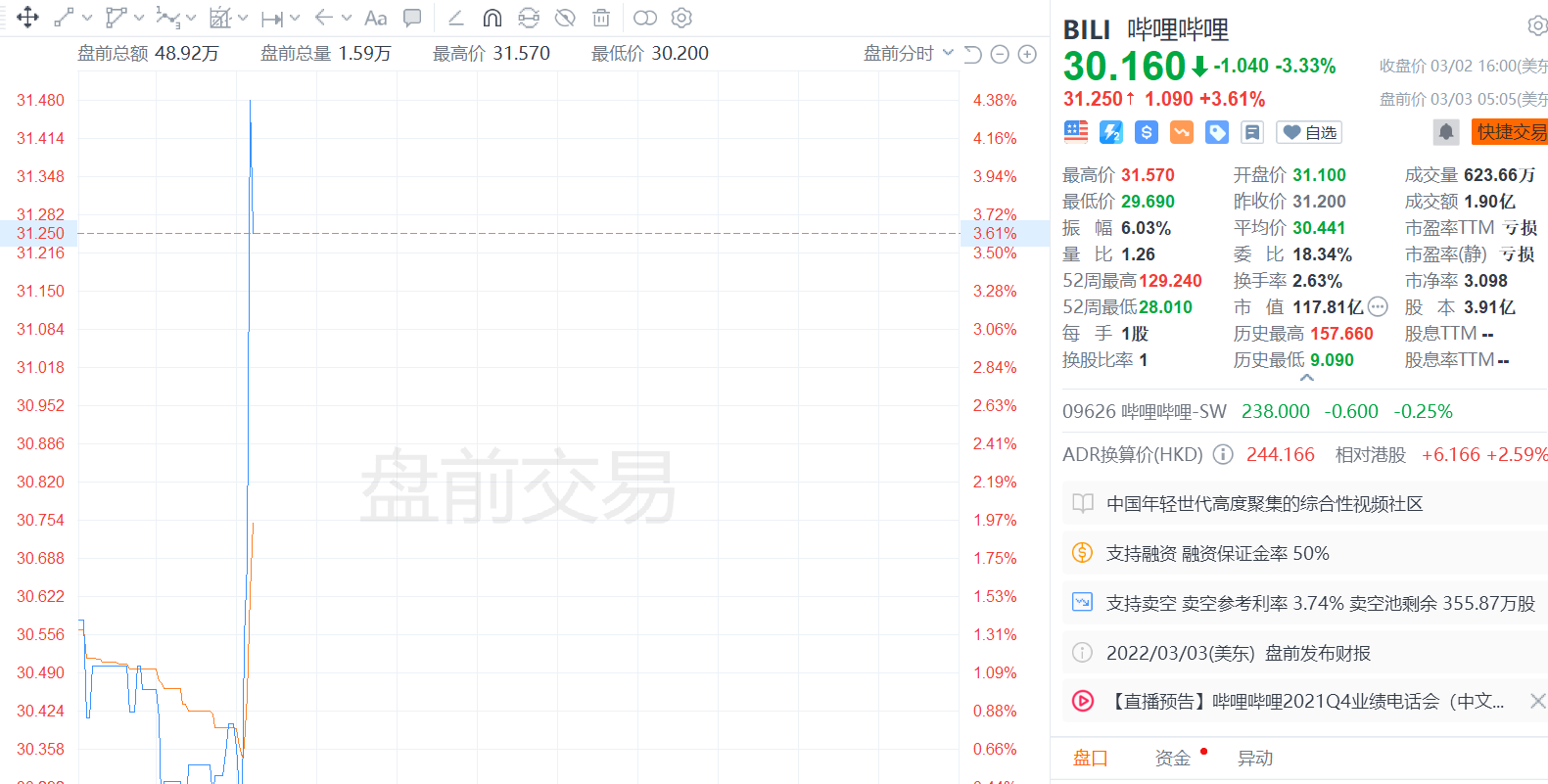Click the chart reset/undo arrow icon

click(x=972, y=54)
